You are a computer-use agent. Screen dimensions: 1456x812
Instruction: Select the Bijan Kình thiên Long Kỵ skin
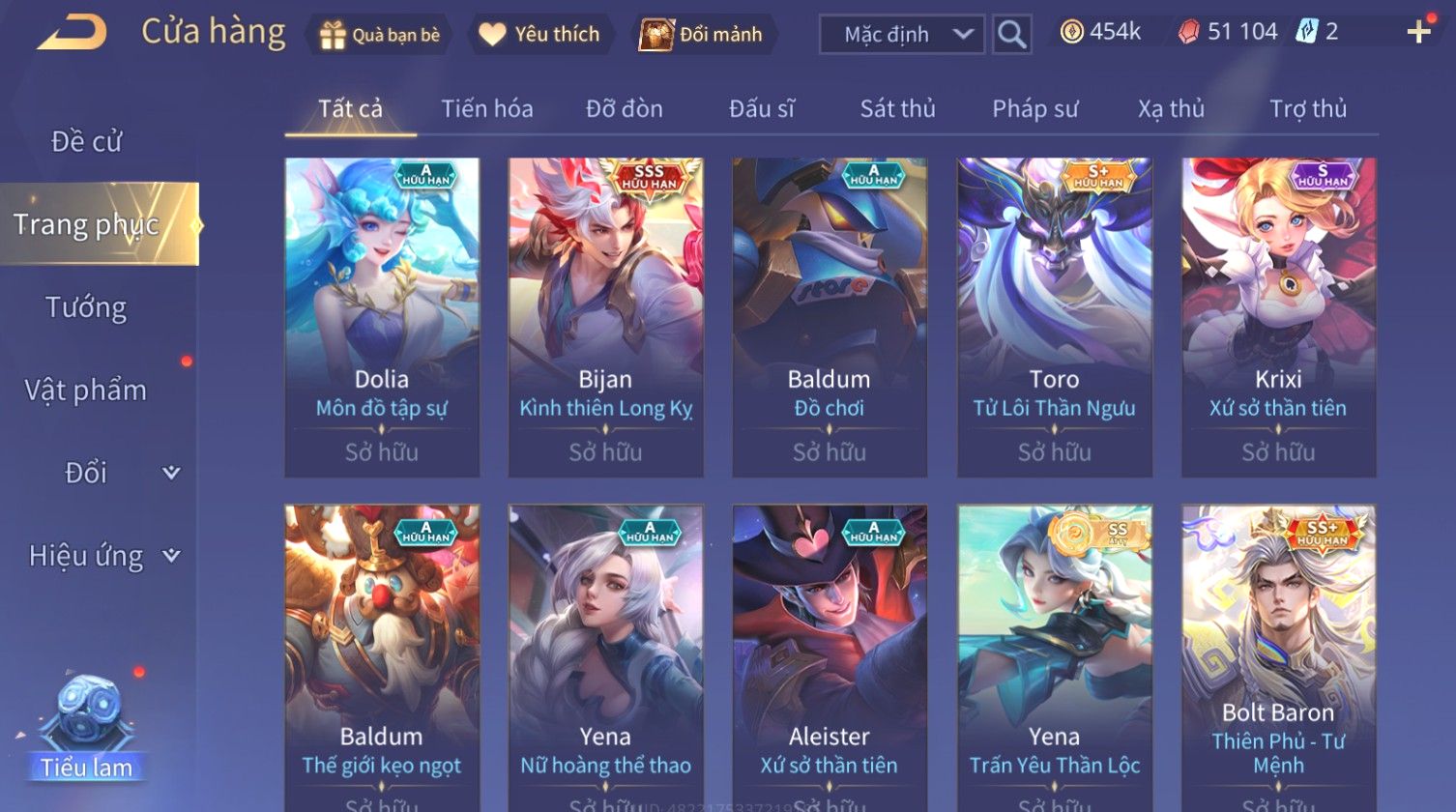[x=605, y=317]
